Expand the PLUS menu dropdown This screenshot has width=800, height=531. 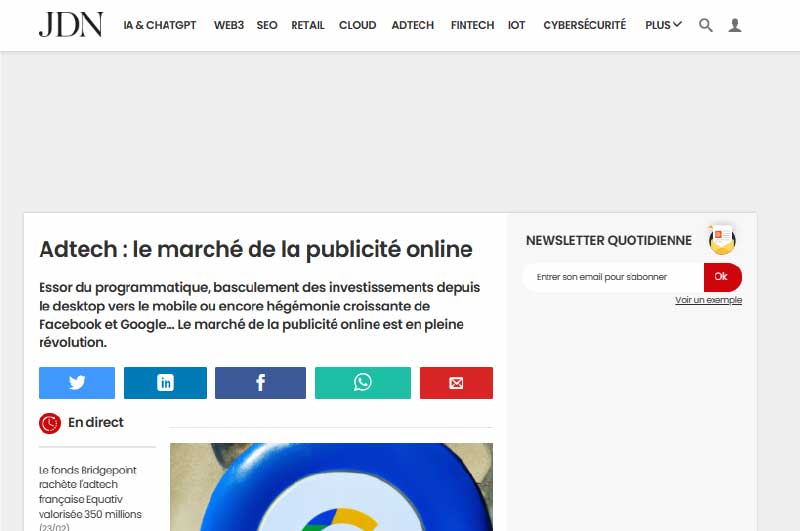pos(663,25)
